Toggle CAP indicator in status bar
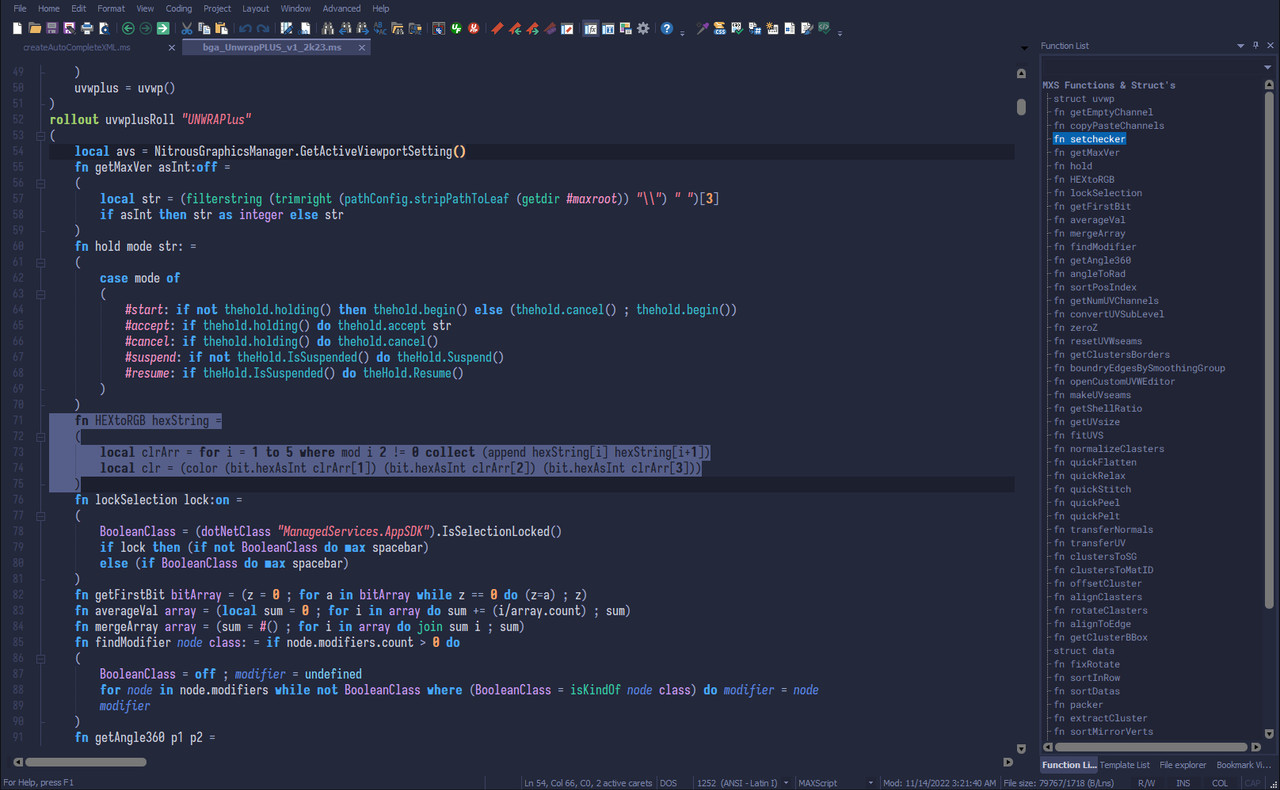This screenshot has height=790, width=1280. click(x=1252, y=783)
